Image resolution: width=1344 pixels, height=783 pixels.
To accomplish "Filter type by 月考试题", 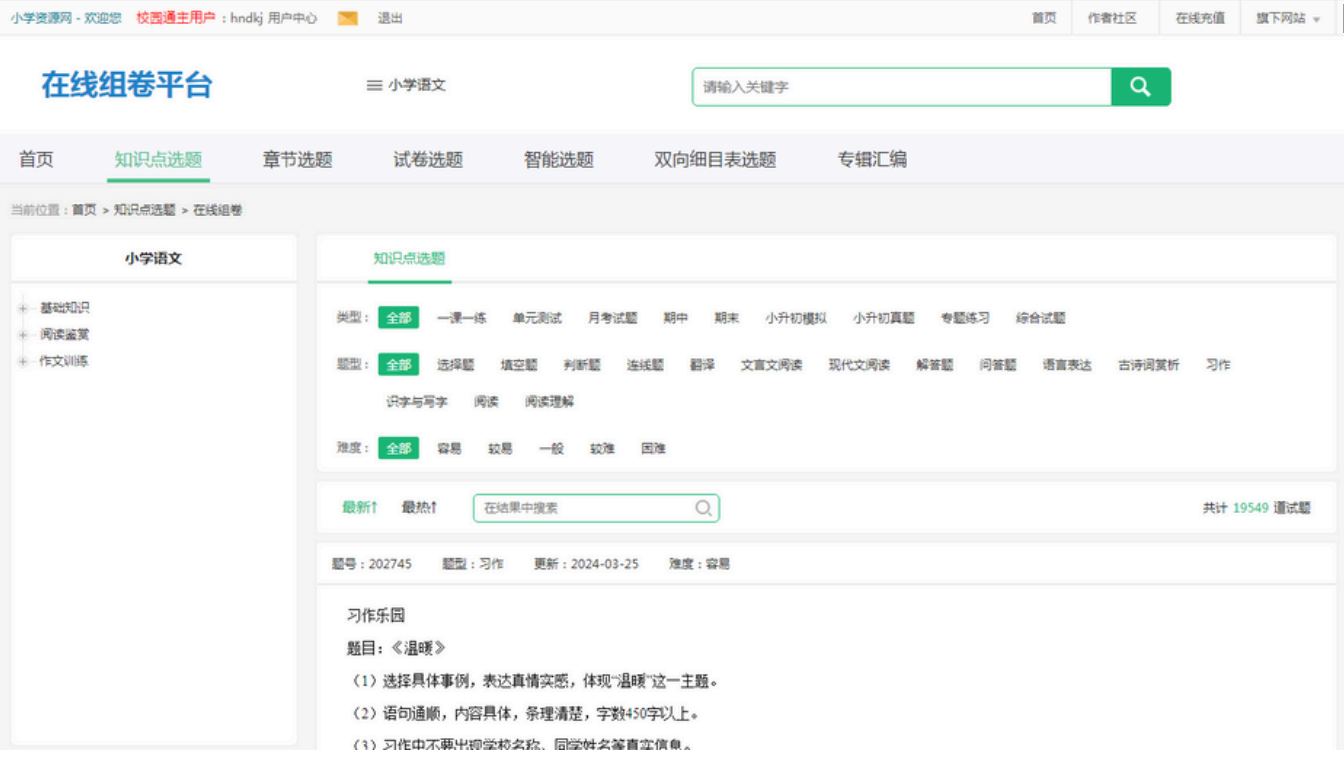I will 612,318.
